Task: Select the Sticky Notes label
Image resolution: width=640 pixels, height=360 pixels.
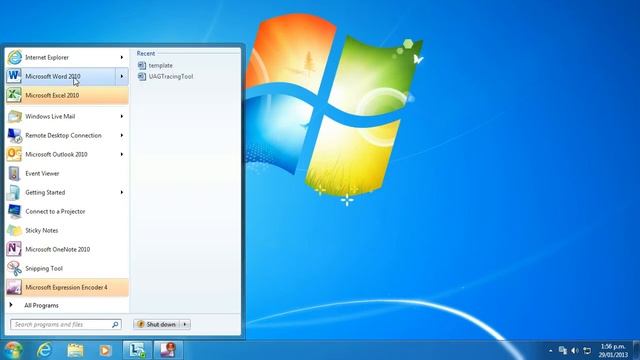Action: (42, 231)
